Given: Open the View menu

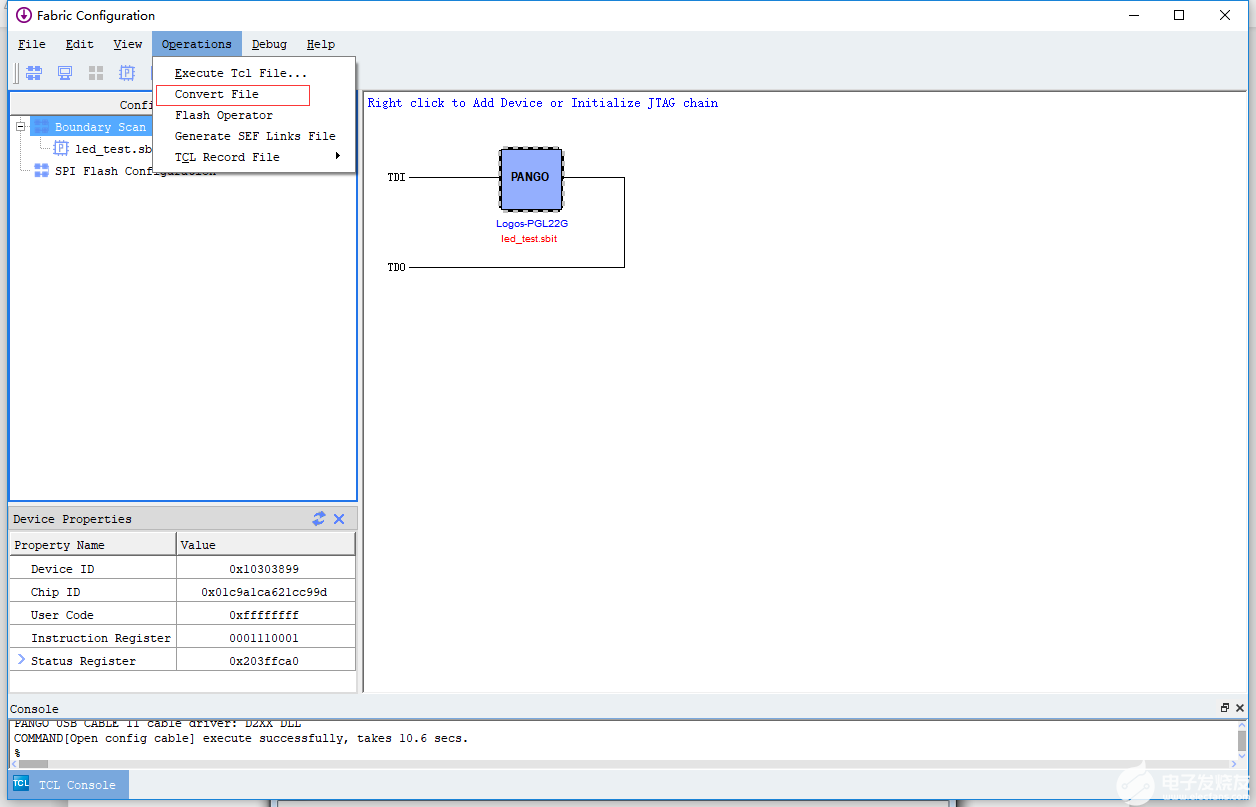Looking at the screenshot, I should click(128, 44).
